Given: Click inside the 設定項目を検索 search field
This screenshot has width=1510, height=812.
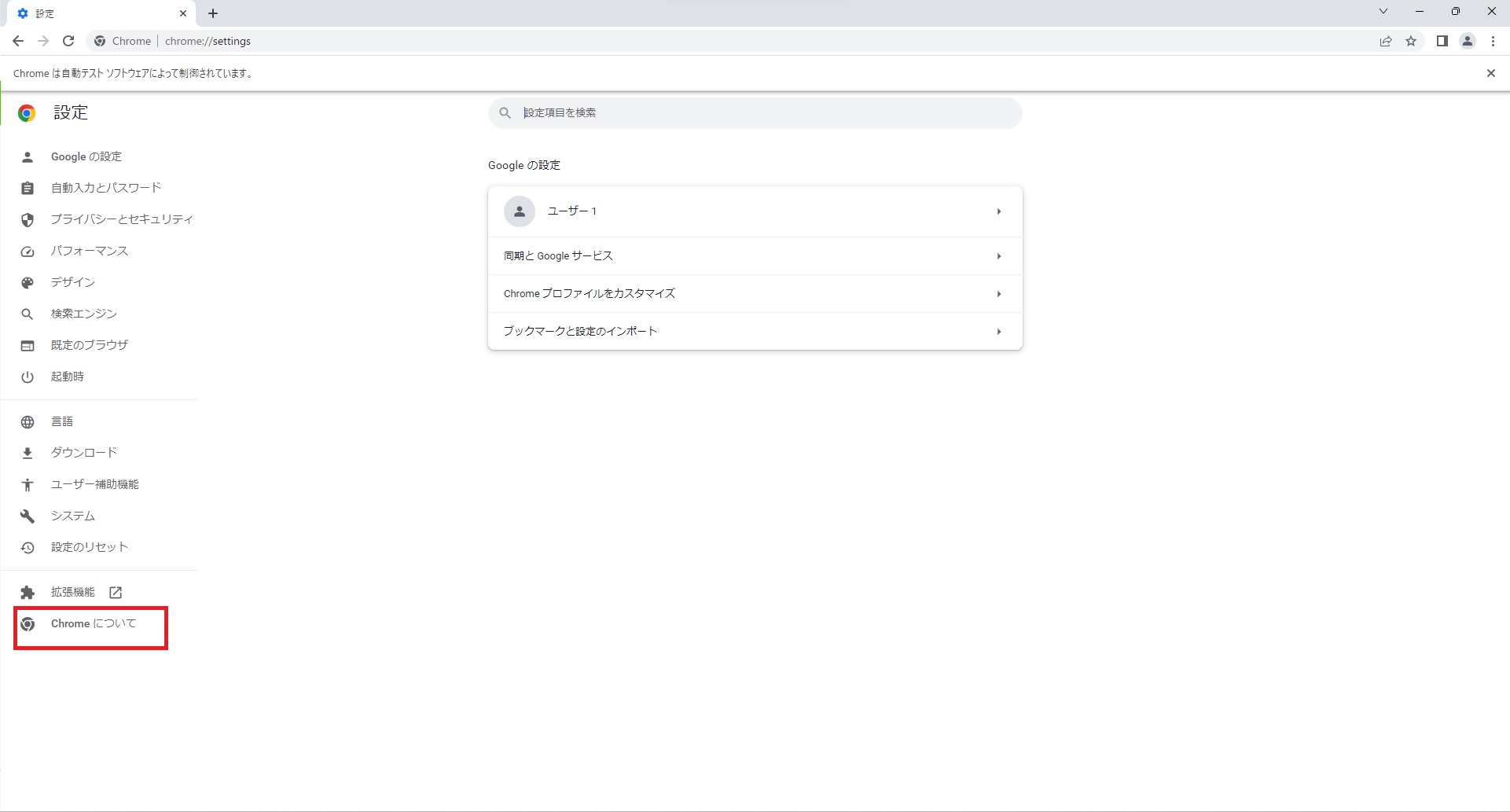Looking at the screenshot, I should pyautogui.click(x=755, y=112).
